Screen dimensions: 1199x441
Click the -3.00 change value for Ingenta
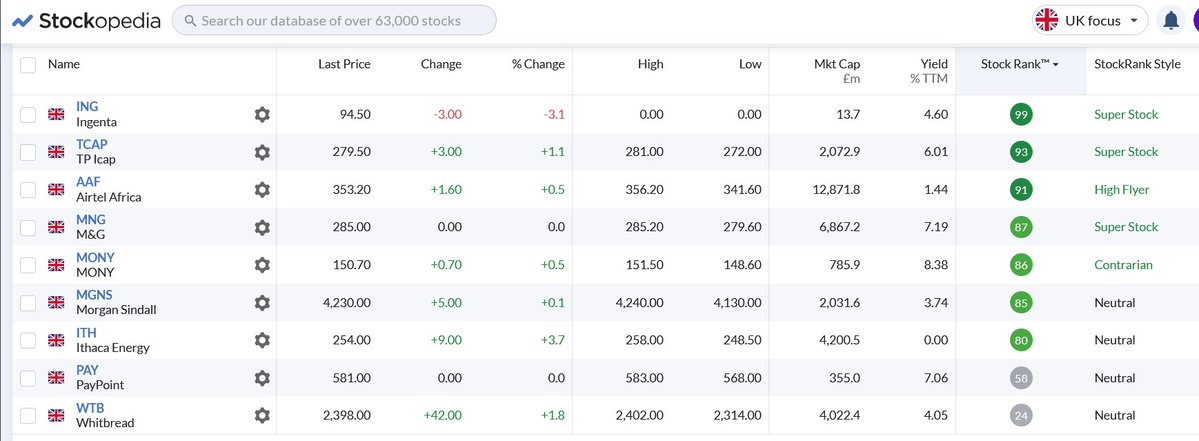click(447, 115)
